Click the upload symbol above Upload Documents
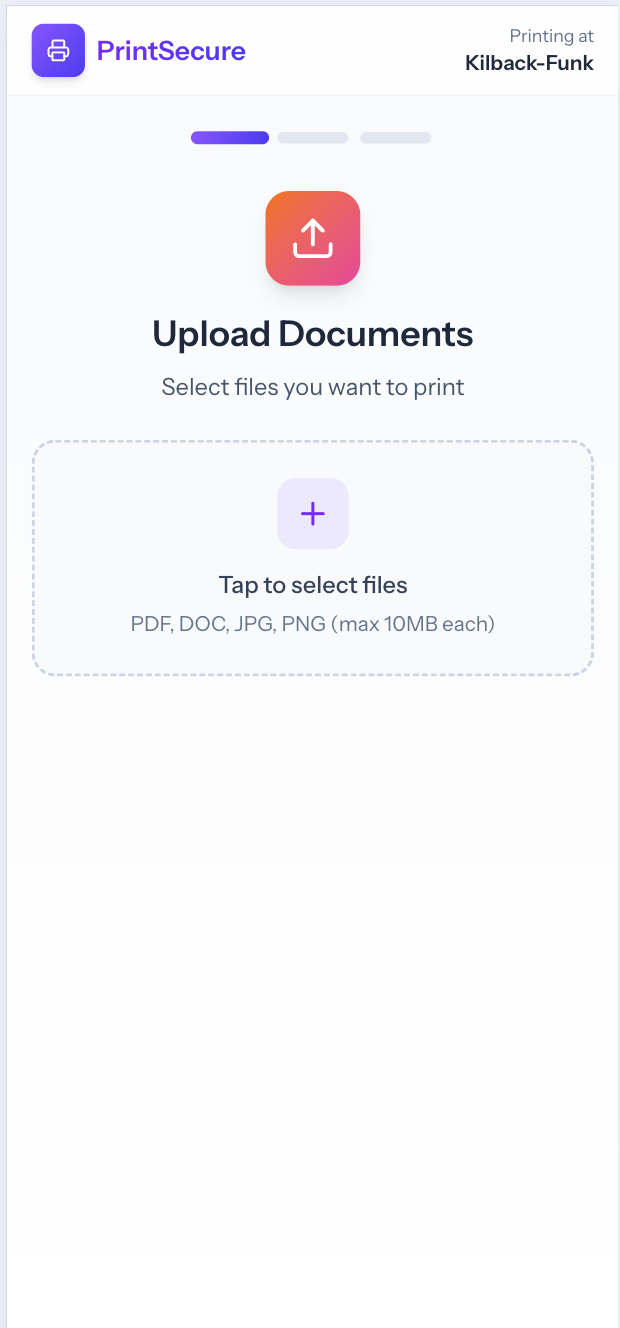The height and width of the screenshot is (1328, 620). 312,238
